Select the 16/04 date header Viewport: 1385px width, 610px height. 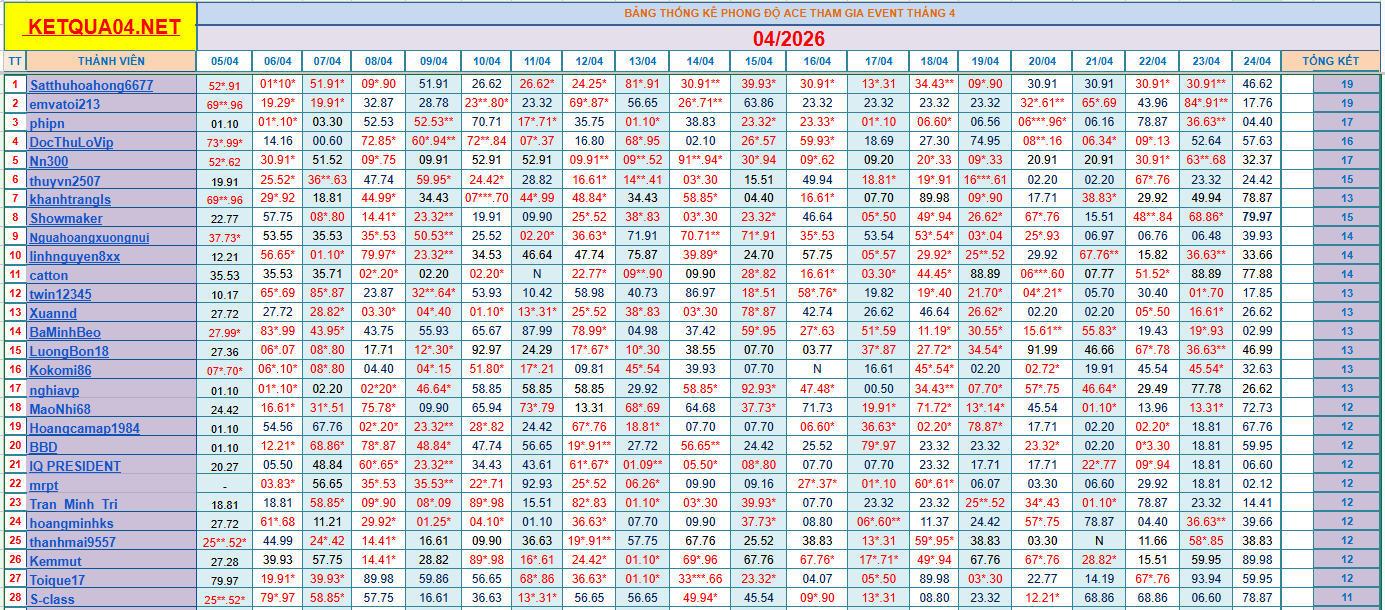pyautogui.click(x=817, y=61)
